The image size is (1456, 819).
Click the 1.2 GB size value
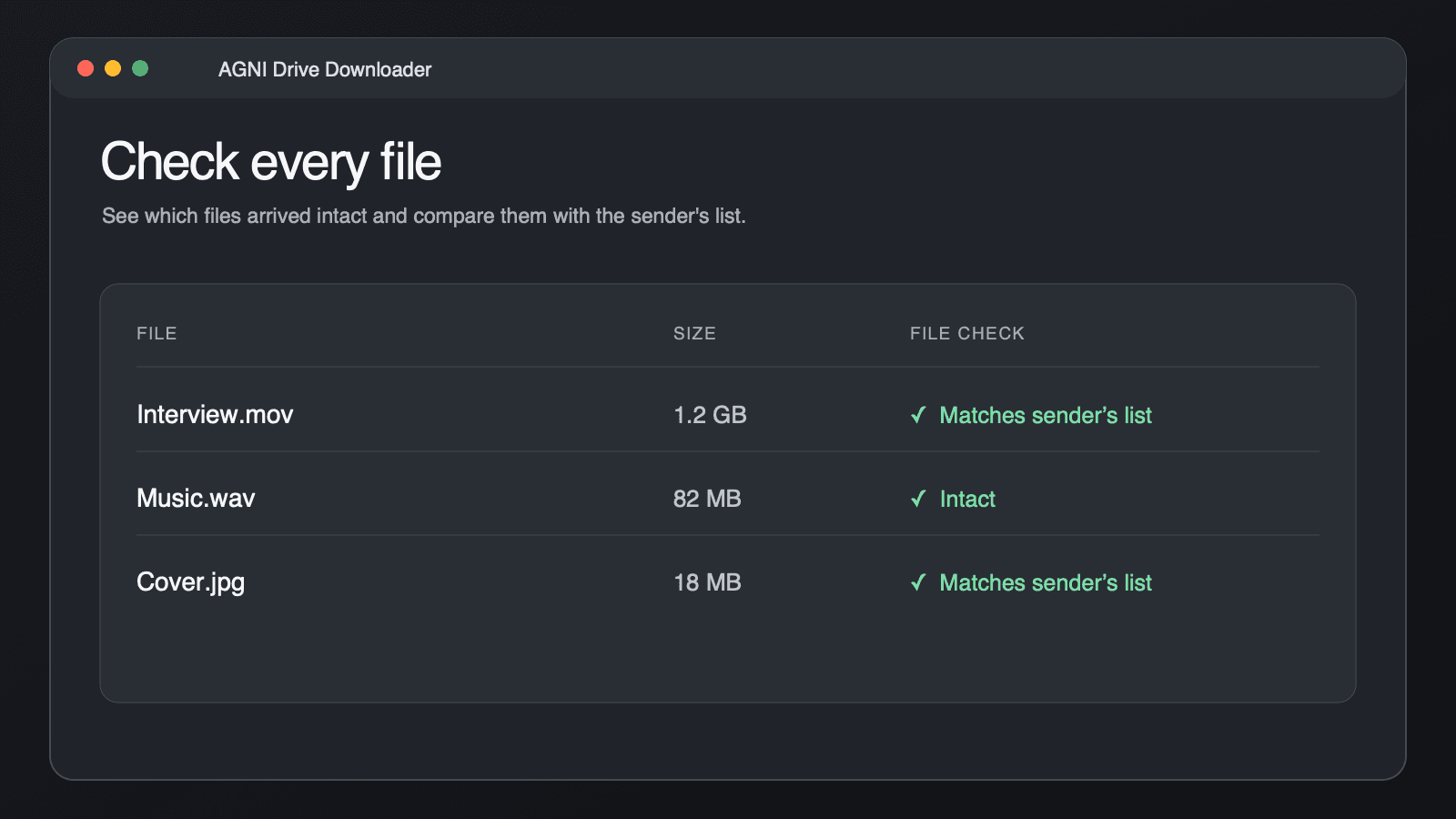710,415
